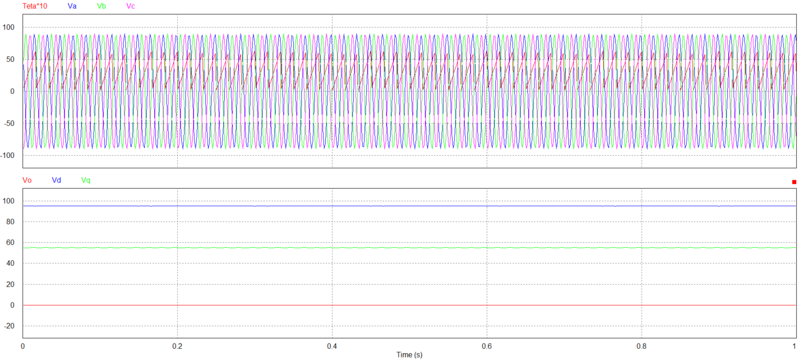The image size is (799, 360).
Task: Click the green Vq trace line
Action: click(x=408, y=248)
